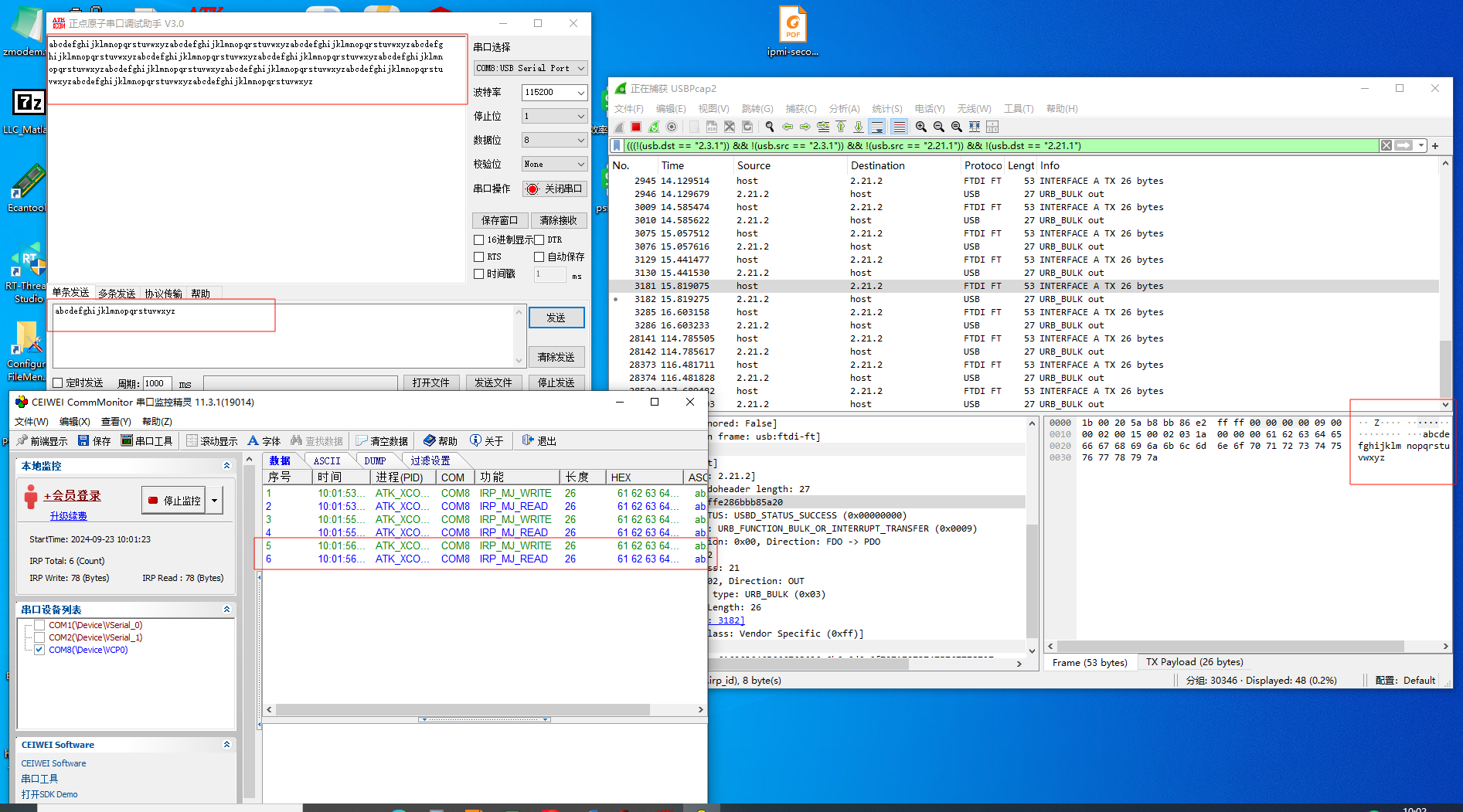
Task: Switch to 多条发送 tab
Action: [117, 294]
